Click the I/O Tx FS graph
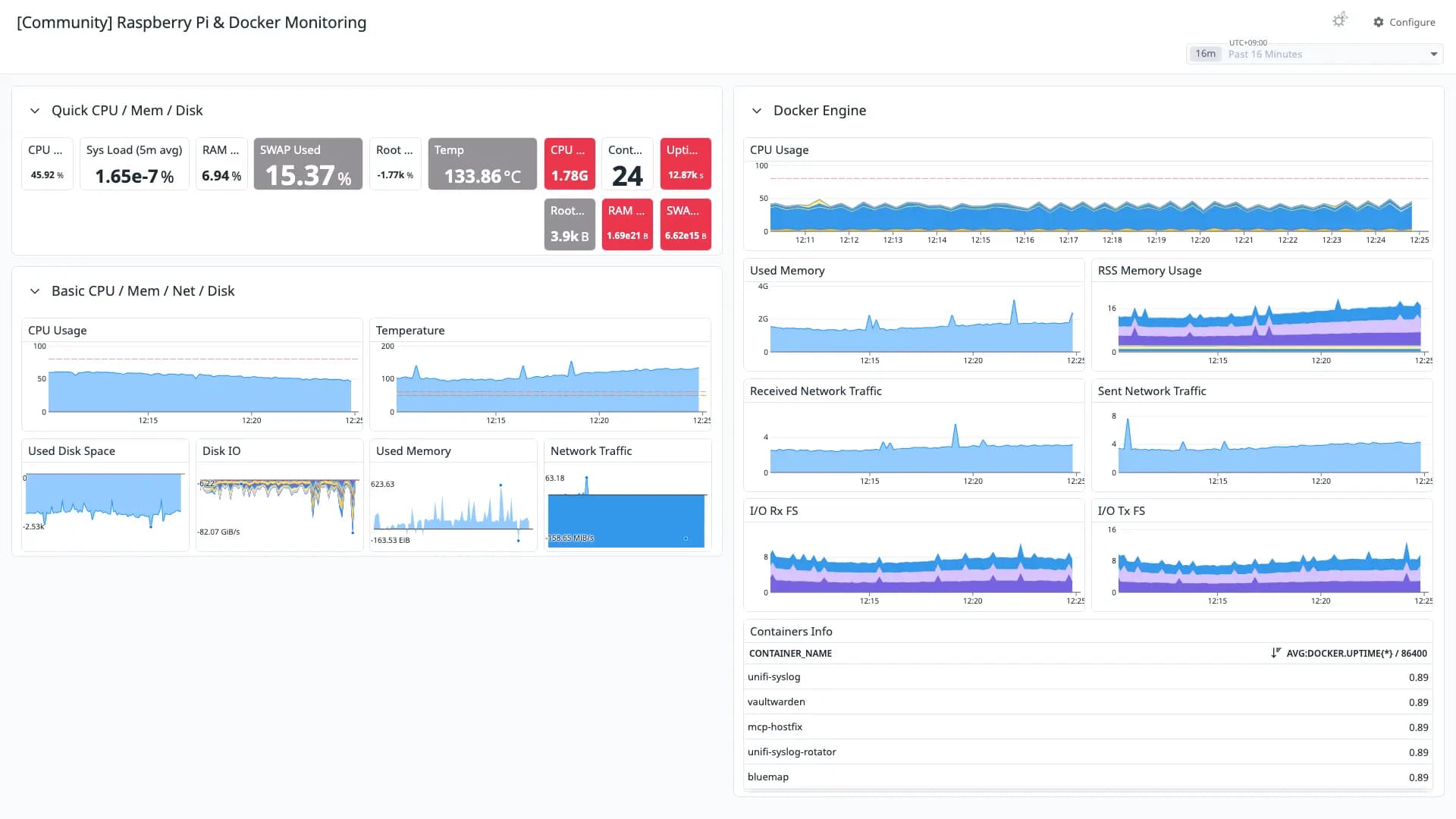 1262,555
